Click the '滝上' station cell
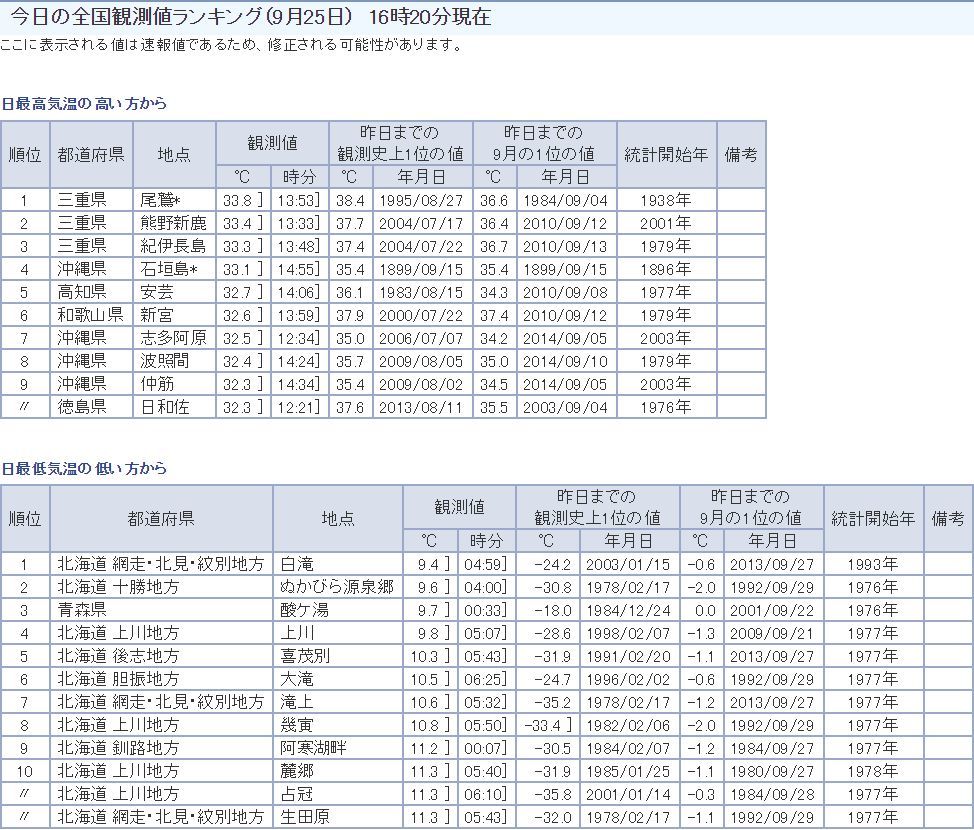 [x=338, y=702]
